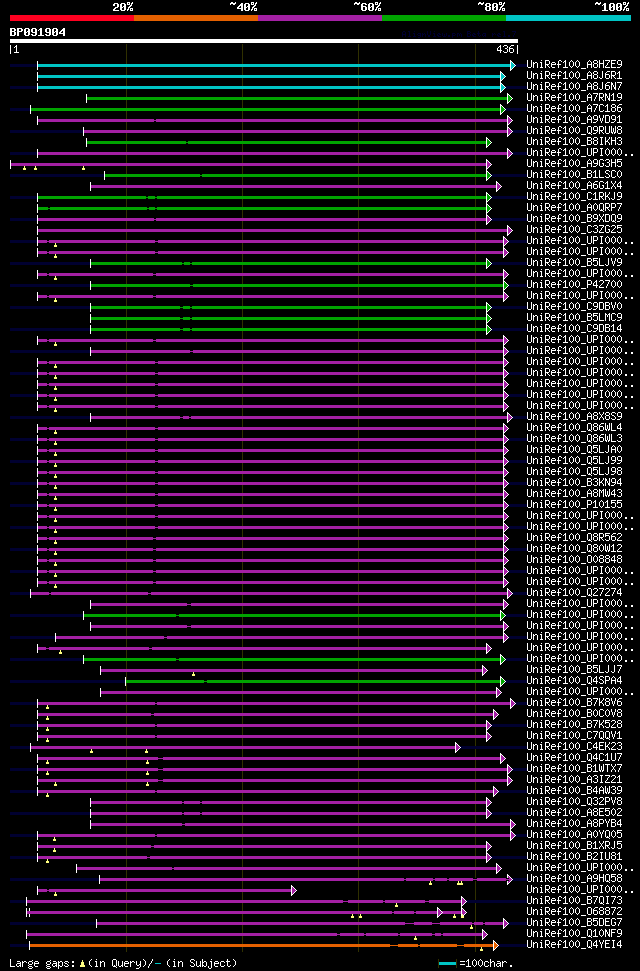Select the UniRef100_A8MW43 label
640x971 pixels.
(574, 494)
